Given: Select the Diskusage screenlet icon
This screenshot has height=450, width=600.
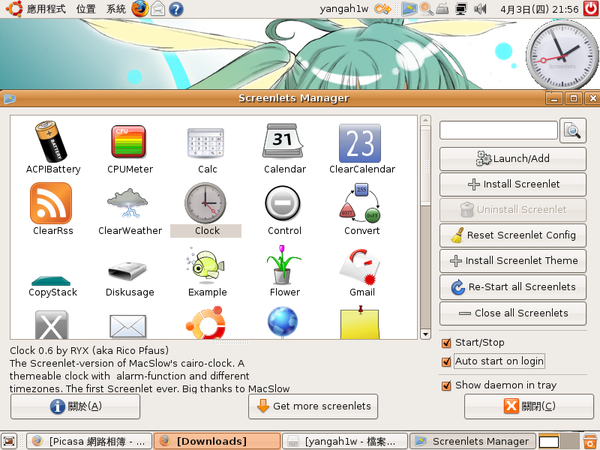Looking at the screenshot, I should (x=127, y=271).
